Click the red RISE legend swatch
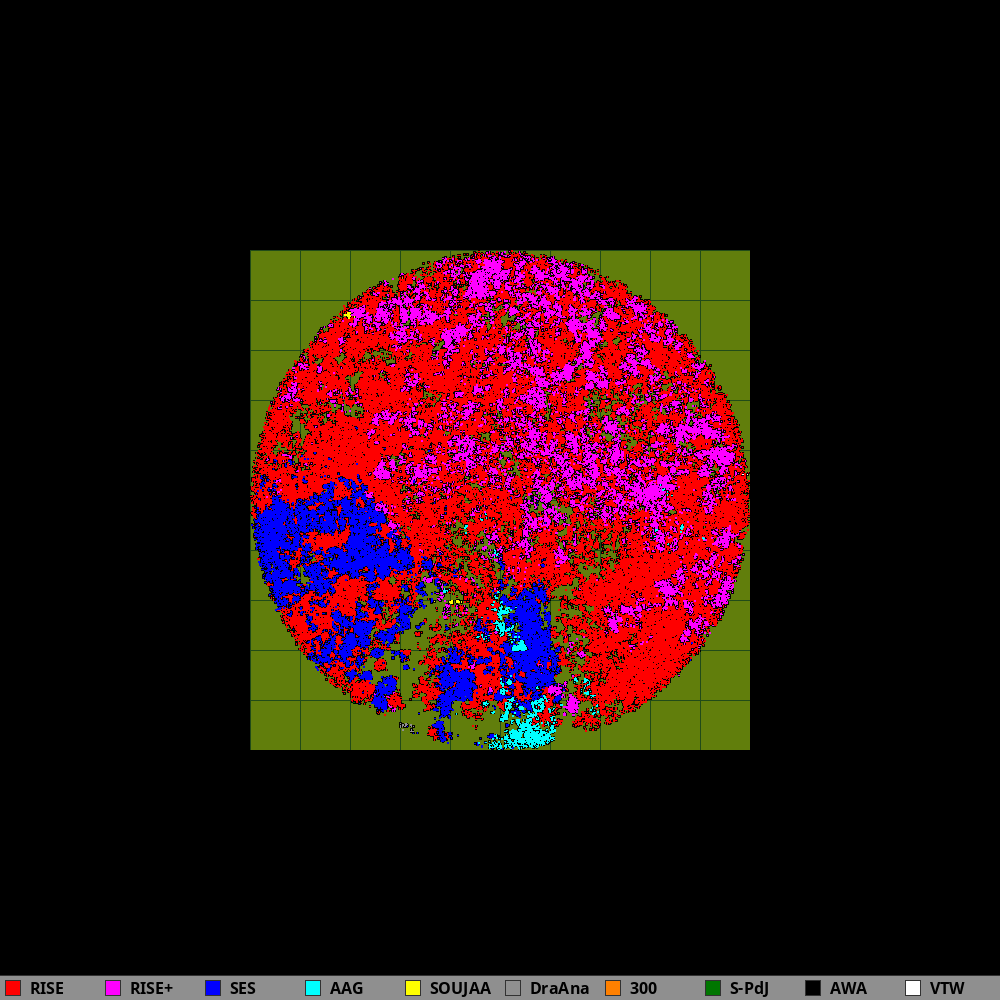Screen dimensions: 1000x1000 (x=13, y=988)
